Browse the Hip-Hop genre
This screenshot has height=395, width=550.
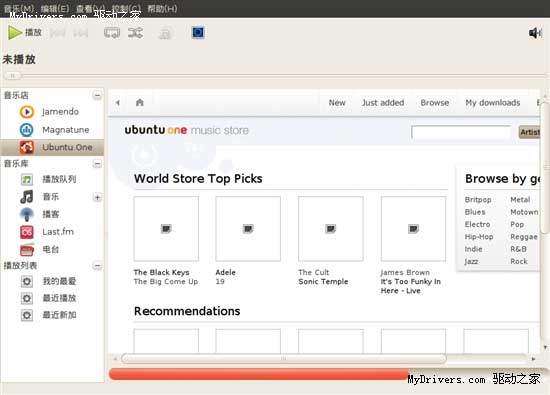pyautogui.click(x=479, y=237)
